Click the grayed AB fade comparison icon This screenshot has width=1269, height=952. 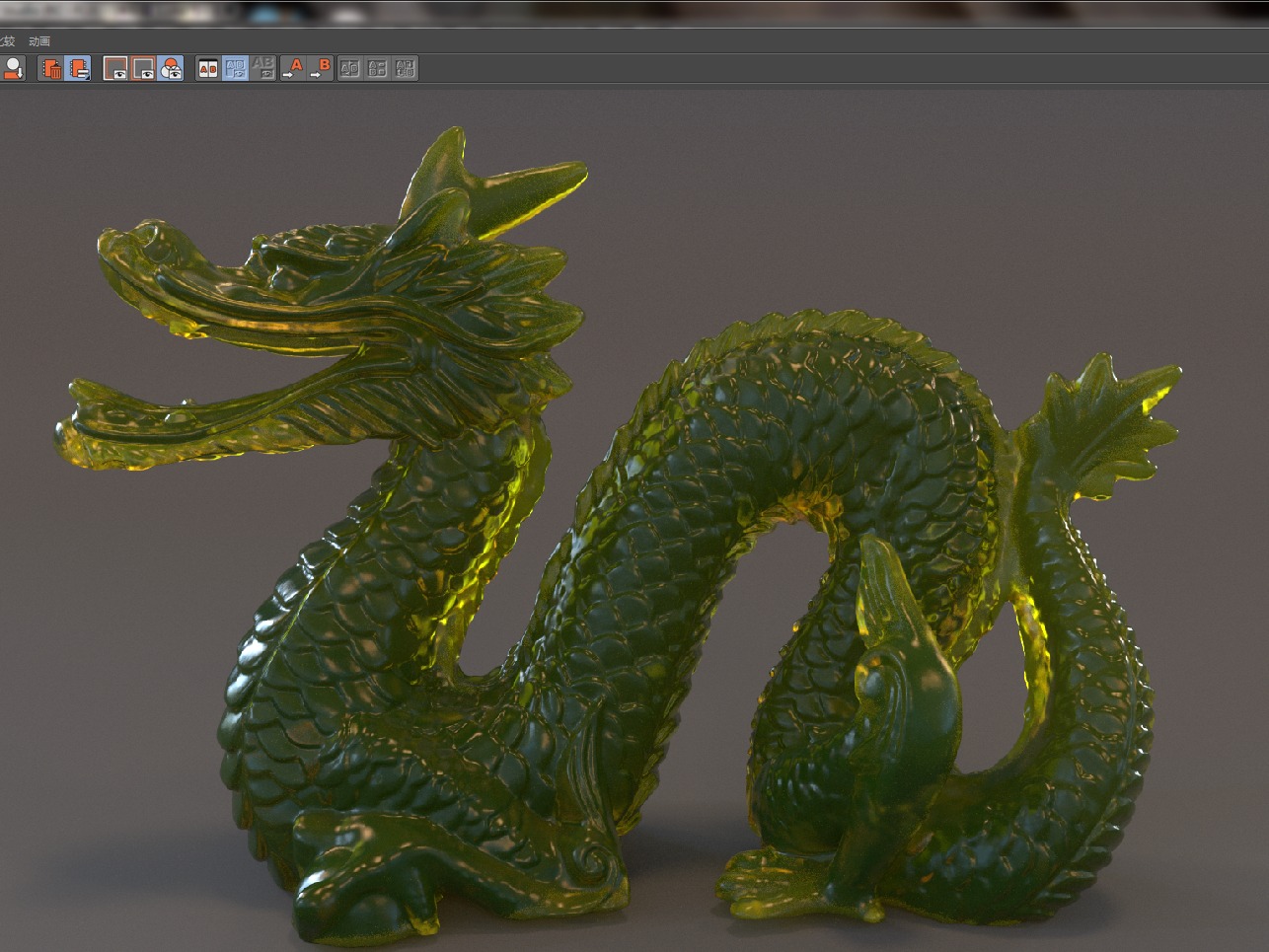[x=265, y=68]
